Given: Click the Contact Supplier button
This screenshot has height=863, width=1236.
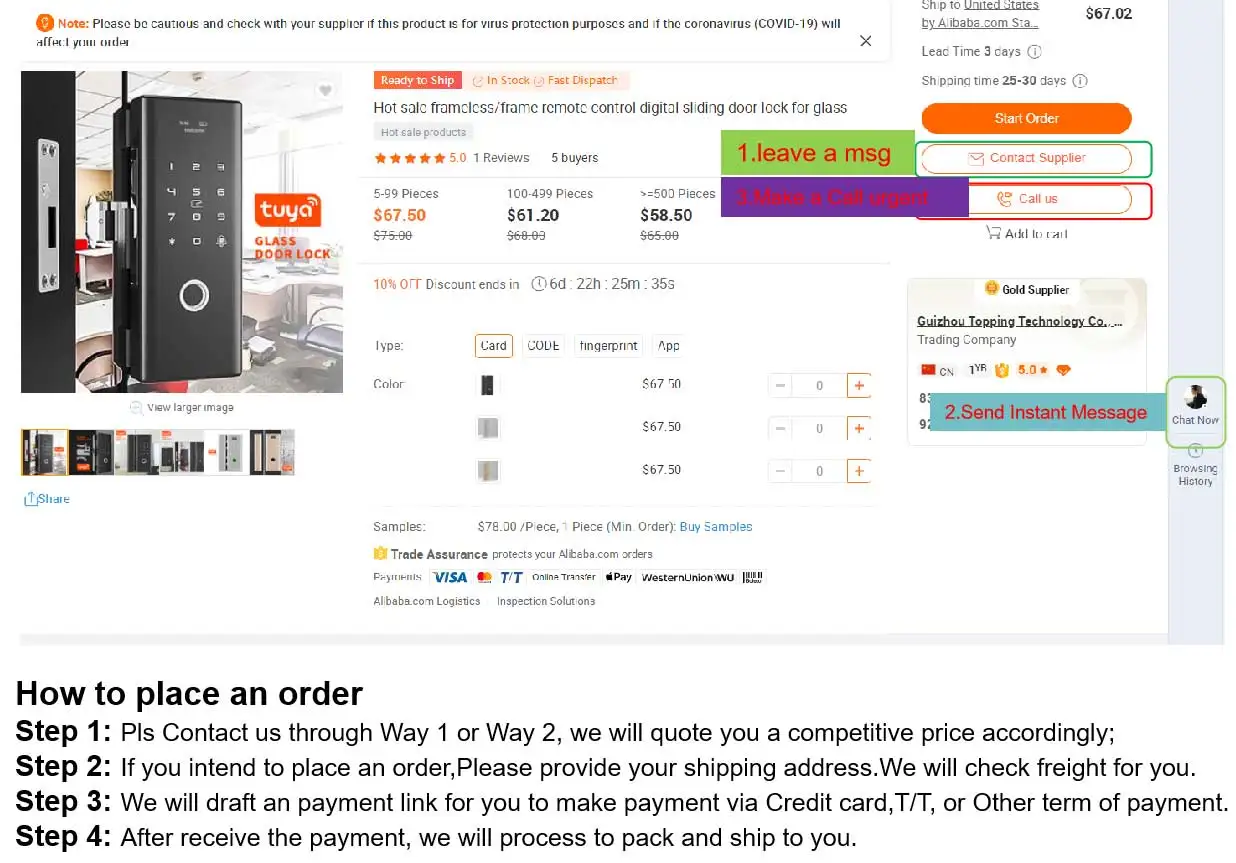Looking at the screenshot, I should click(x=1026, y=158).
